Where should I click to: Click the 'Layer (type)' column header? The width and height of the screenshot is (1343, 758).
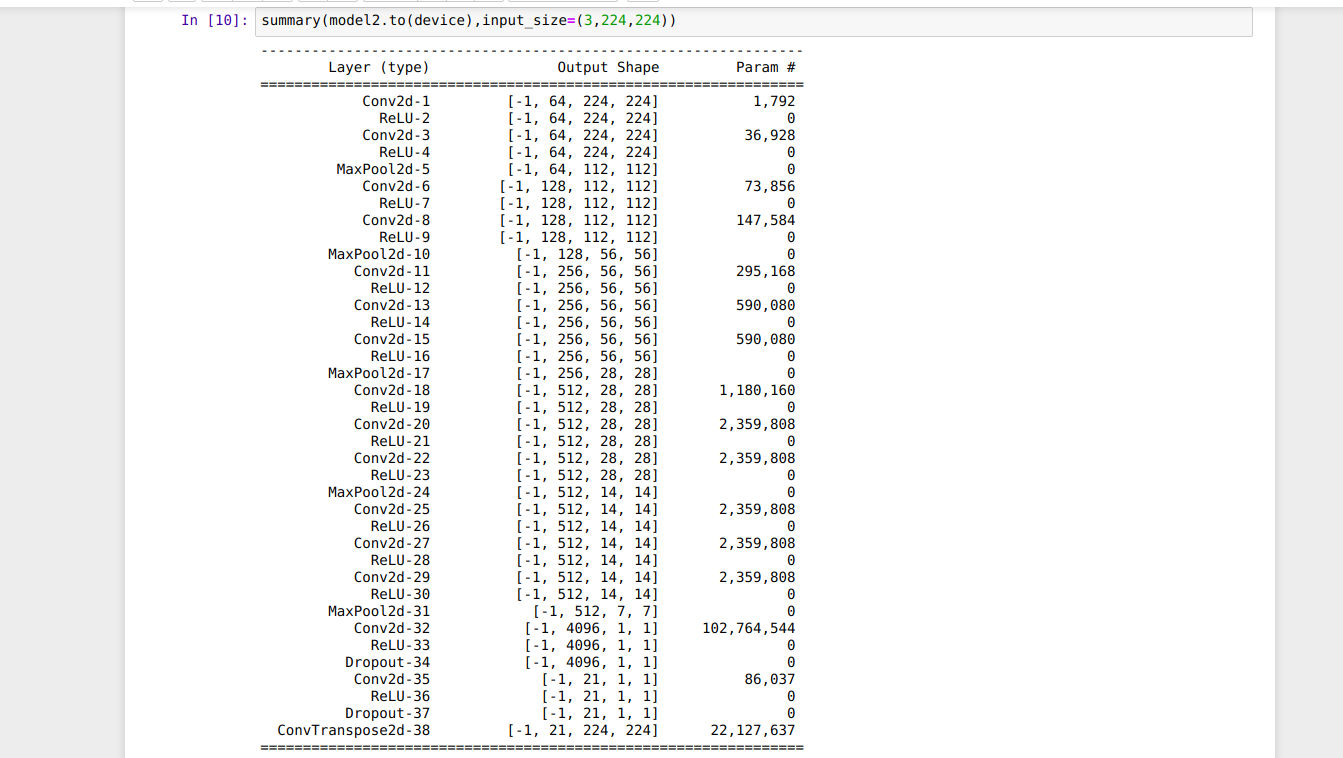(x=379, y=68)
